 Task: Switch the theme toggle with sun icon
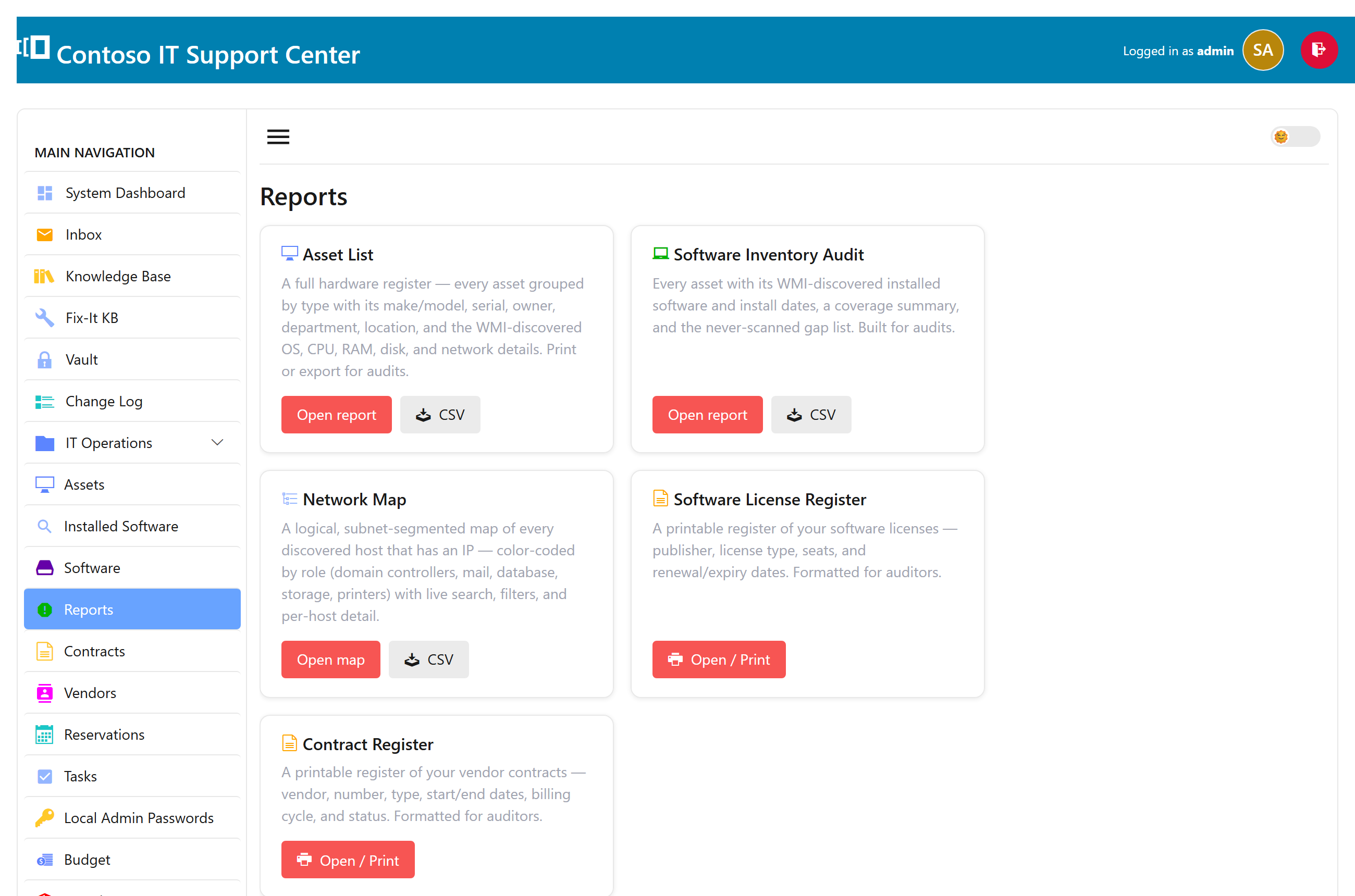coord(1295,136)
